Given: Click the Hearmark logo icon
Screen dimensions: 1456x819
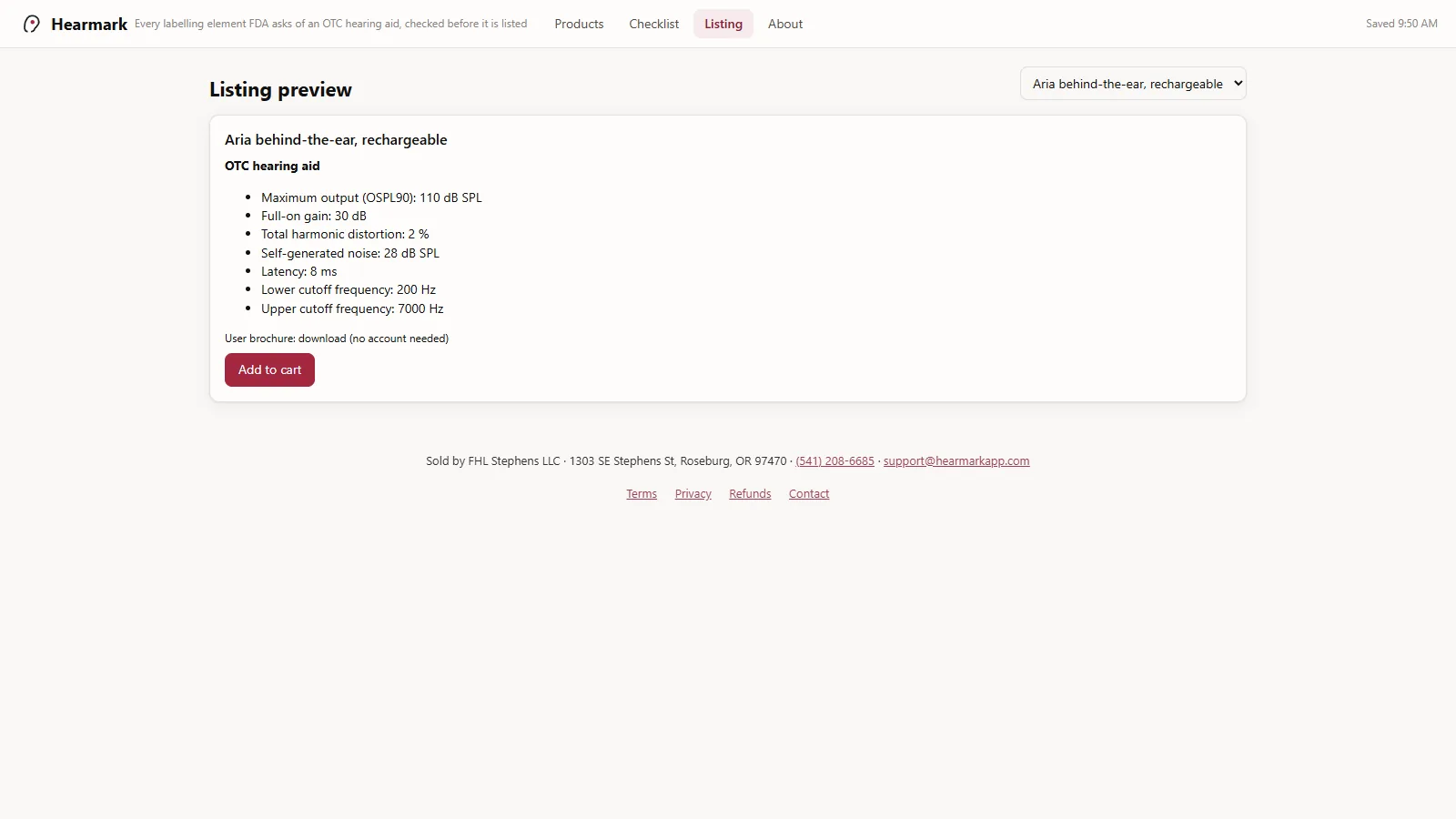Looking at the screenshot, I should tap(32, 24).
